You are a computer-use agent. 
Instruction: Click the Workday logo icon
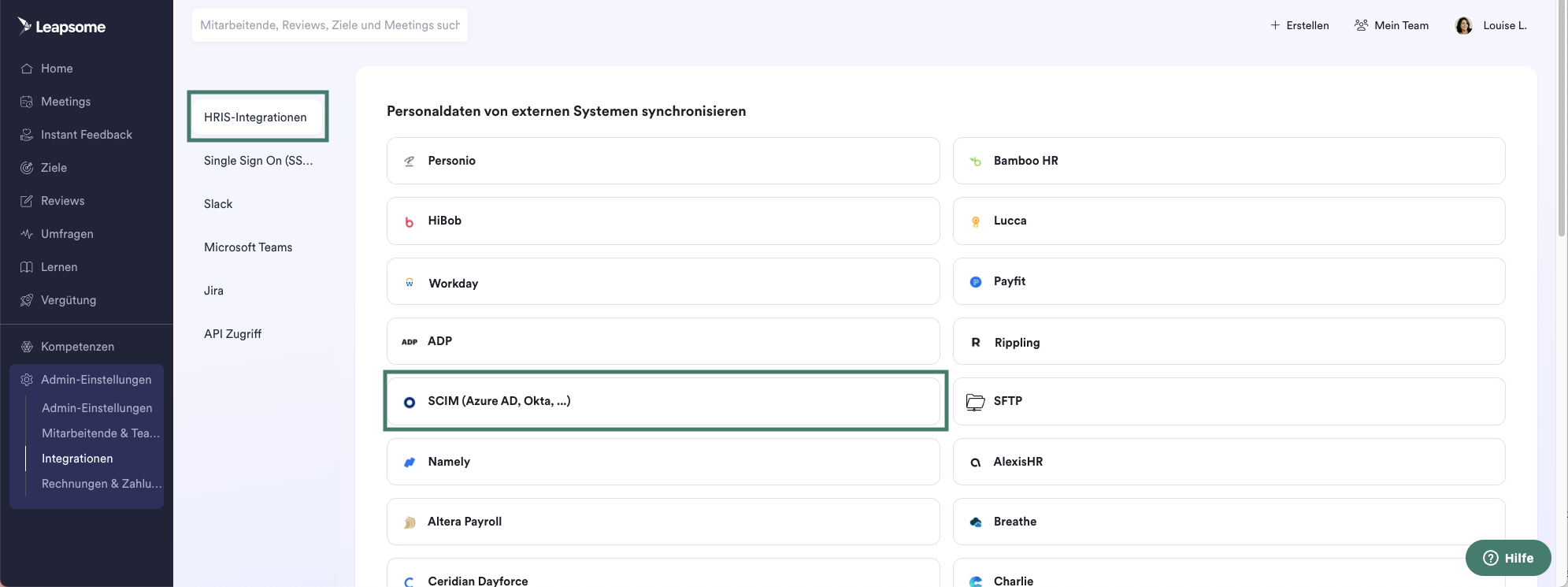coord(410,282)
